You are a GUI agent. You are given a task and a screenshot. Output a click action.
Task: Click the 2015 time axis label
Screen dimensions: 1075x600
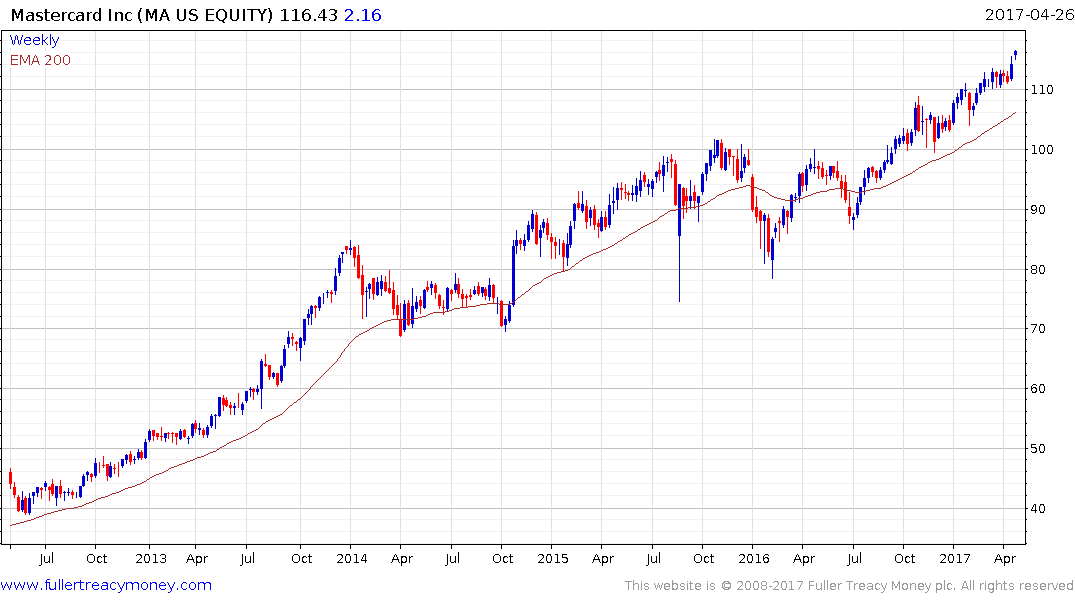point(553,558)
